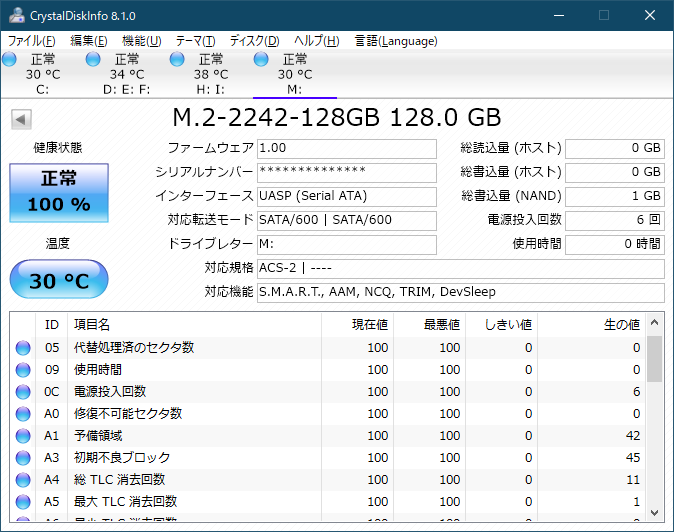Click the ファームウェア field showing 1.00
The image size is (674, 532).
click(x=347, y=149)
